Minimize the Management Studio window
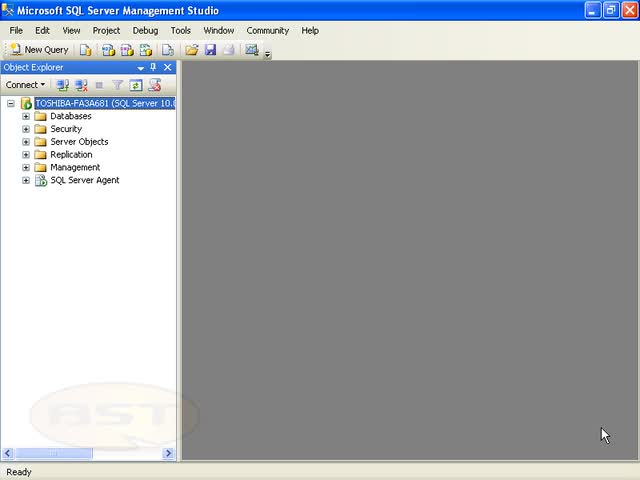 click(x=592, y=11)
